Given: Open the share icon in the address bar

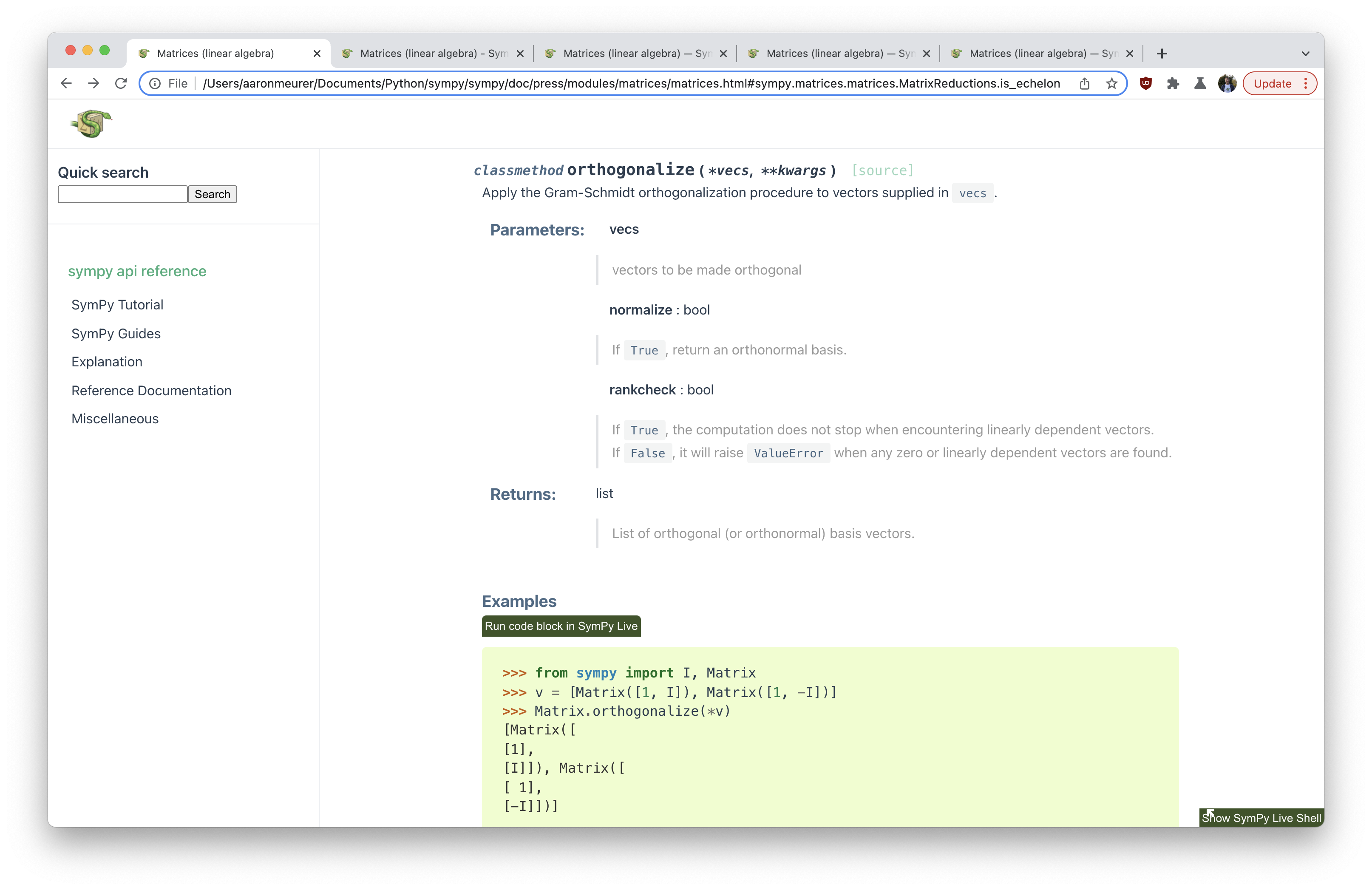Looking at the screenshot, I should (x=1084, y=83).
